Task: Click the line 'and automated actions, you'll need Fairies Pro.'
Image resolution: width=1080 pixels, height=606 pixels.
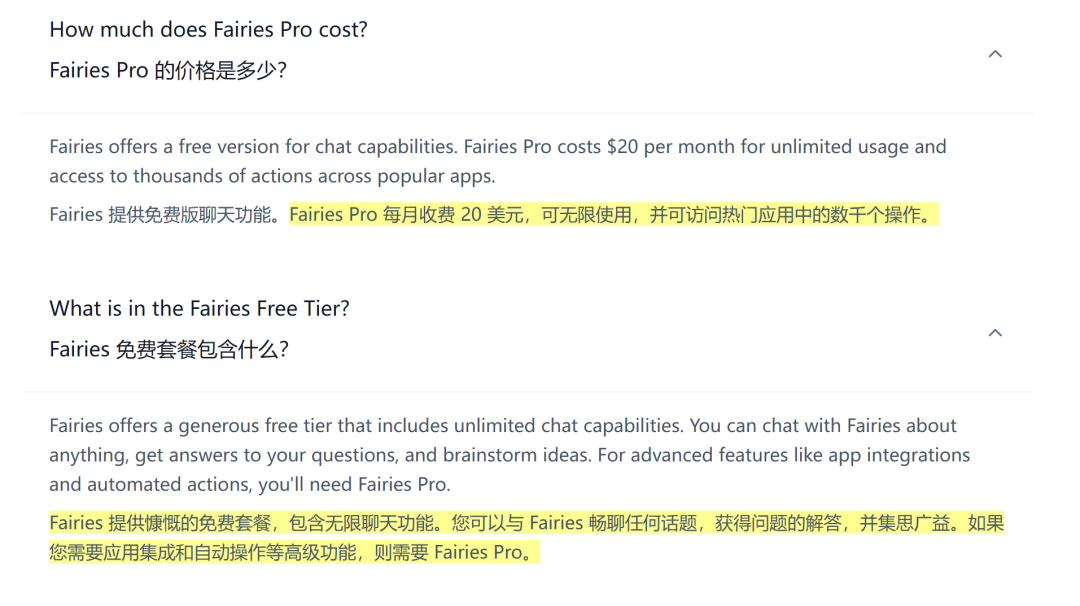Action: point(250,485)
